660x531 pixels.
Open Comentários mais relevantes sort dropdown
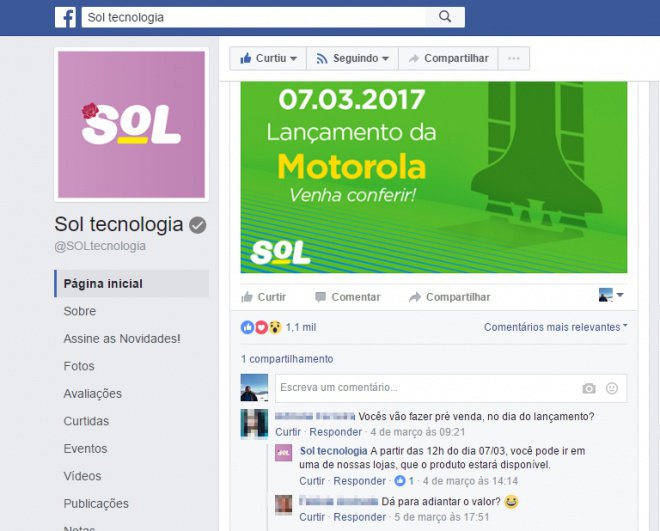555,327
